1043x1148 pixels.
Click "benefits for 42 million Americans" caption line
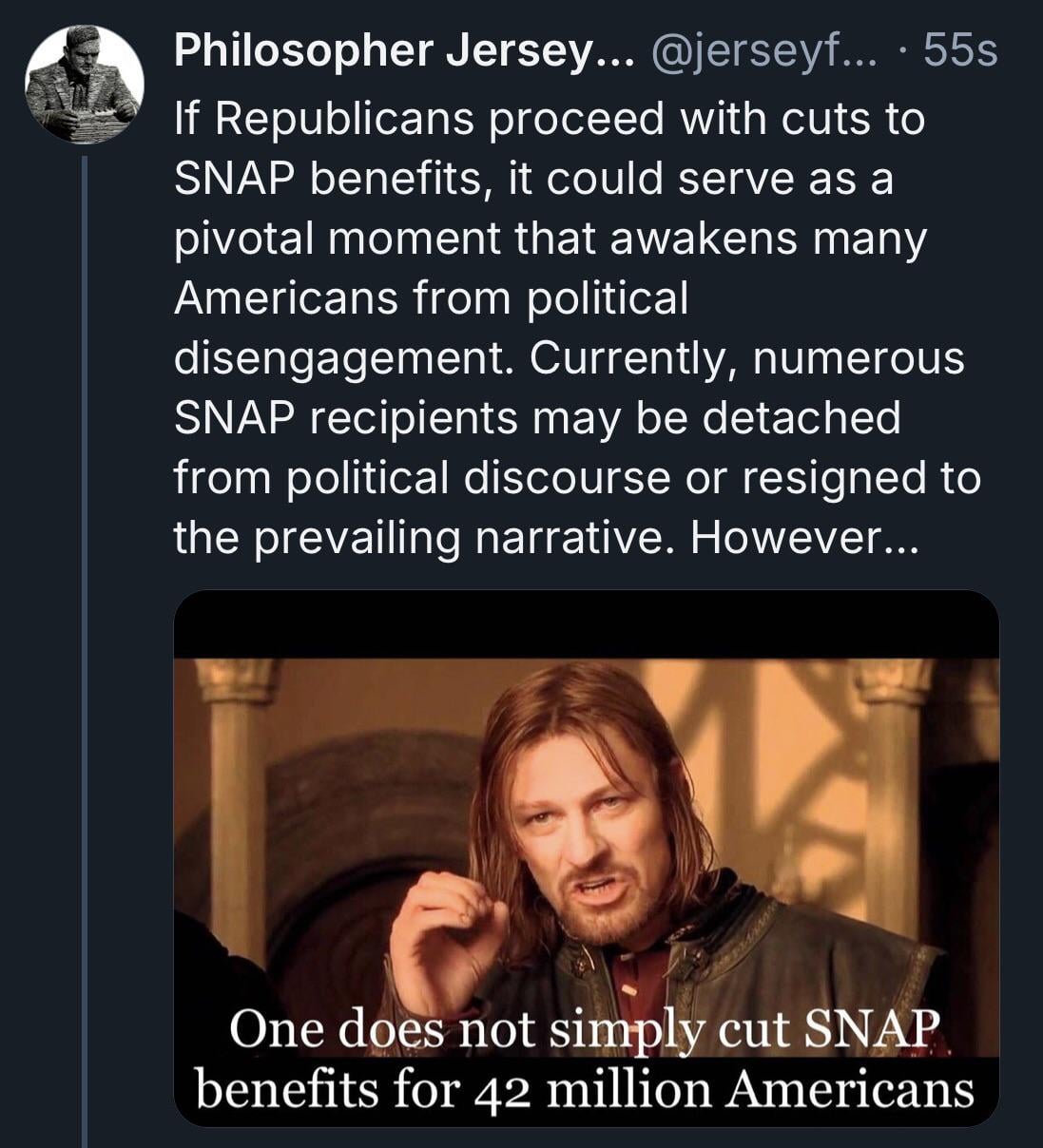pyautogui.click(x=584, y=1088)
